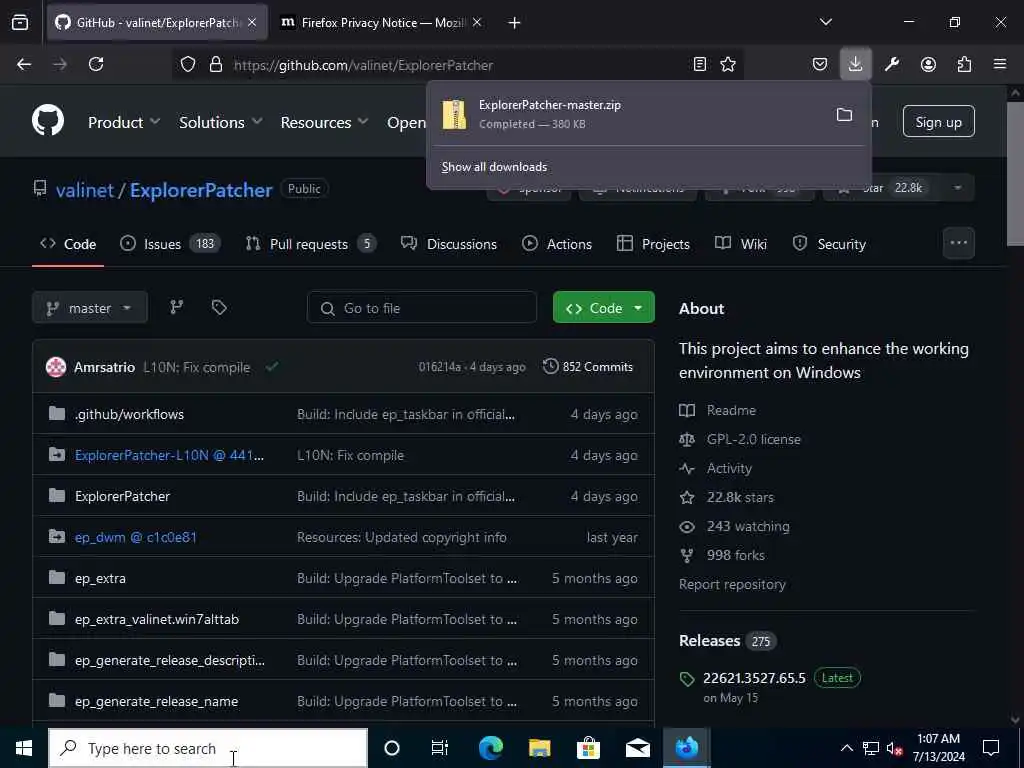Open the Security tab
Image resolution: width=1024 pixels, height=768 pixels.
click(829, 244)
